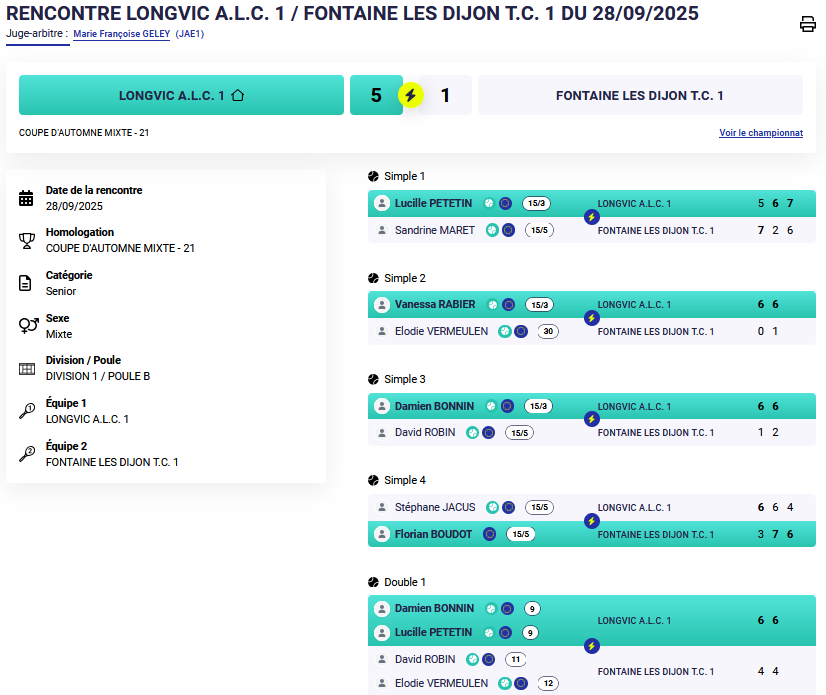Click the 15/5 ranking badge of David ROBIN in Simple 3
The height and width of the screenshot is (695, 826).
pyautogui.click(x=519, y=433)
